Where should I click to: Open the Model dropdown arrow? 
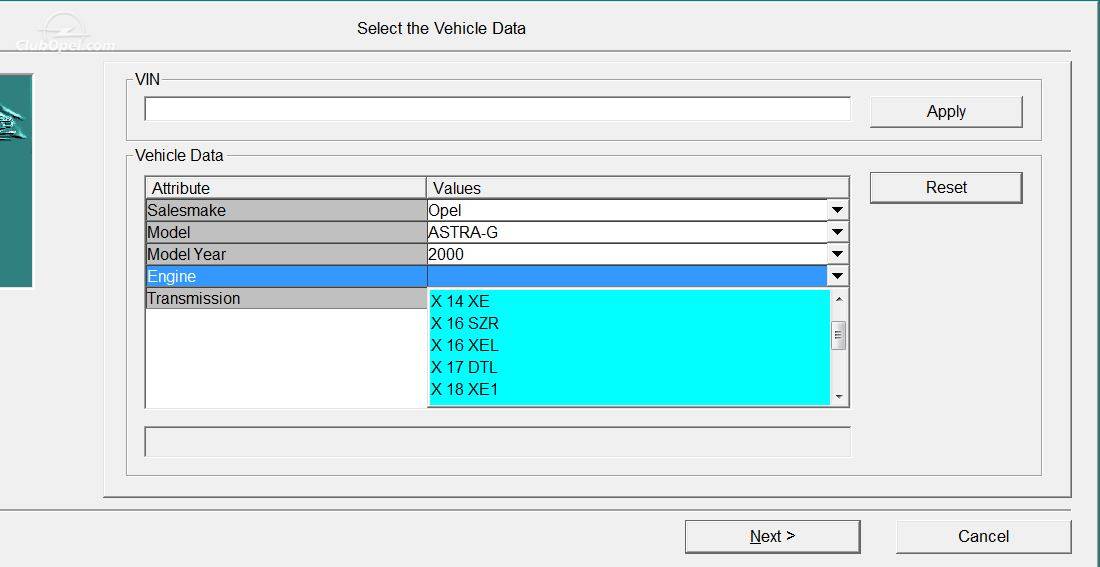click(x=836, y=232)
